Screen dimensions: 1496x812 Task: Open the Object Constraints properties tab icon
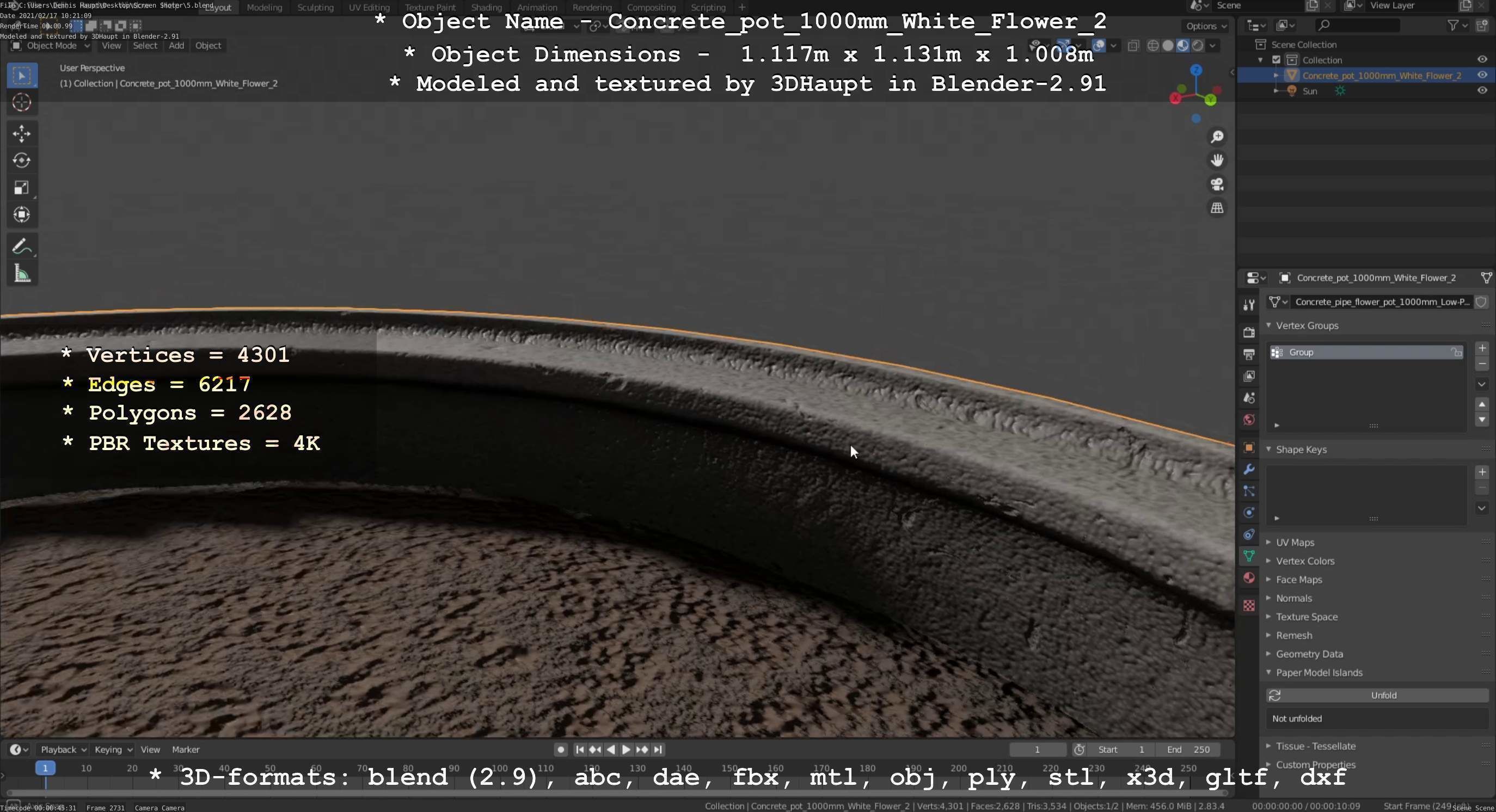[1249, 534]
